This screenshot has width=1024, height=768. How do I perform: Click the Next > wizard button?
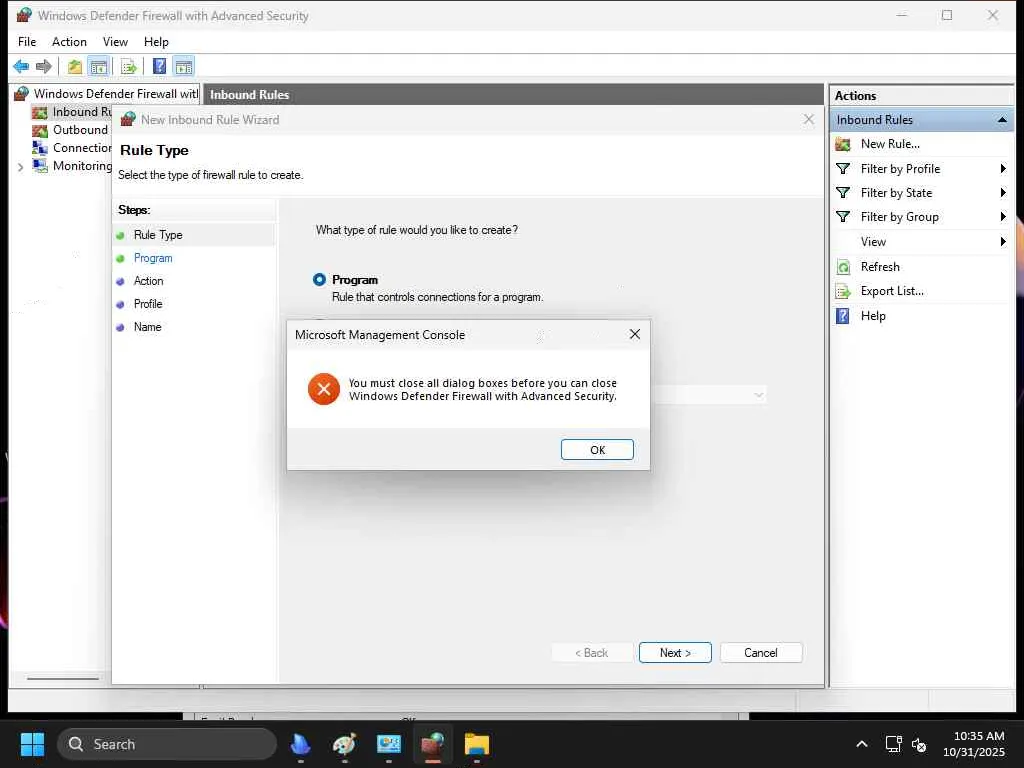pyautogui.click(x=675, y=652)
